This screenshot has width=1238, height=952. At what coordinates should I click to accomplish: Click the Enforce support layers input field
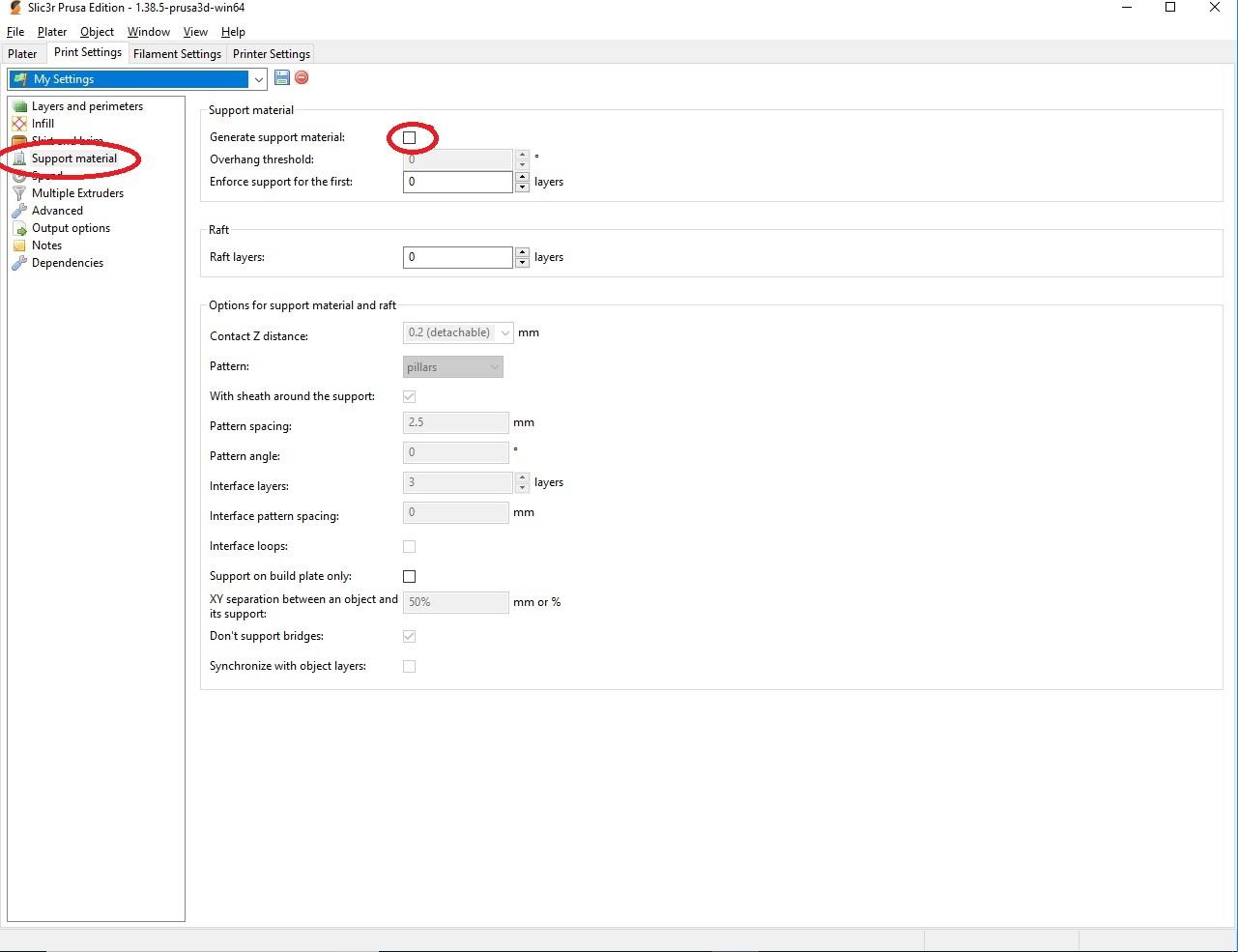coord(457,182)
